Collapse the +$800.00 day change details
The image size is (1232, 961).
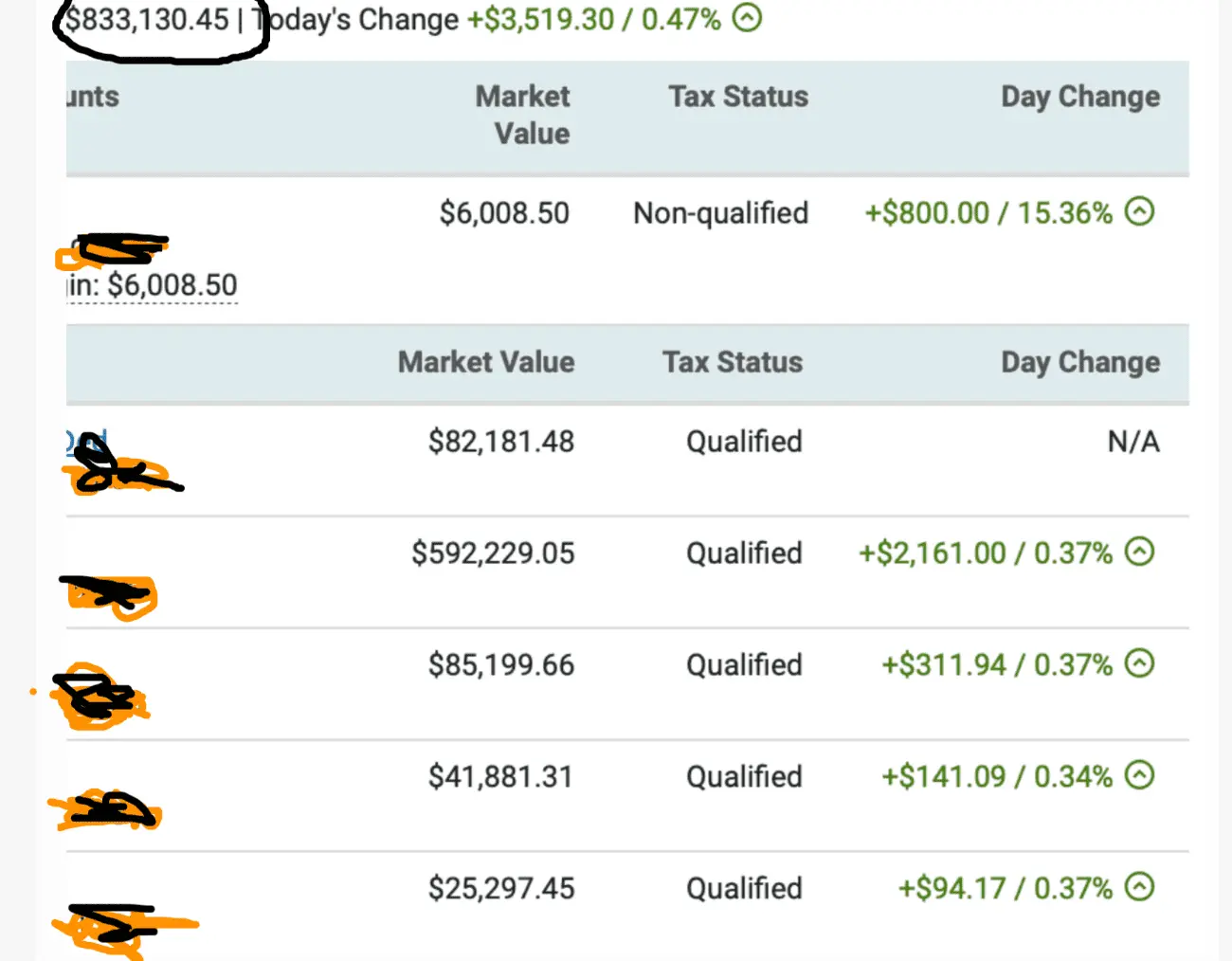[x=1140, y=212]
